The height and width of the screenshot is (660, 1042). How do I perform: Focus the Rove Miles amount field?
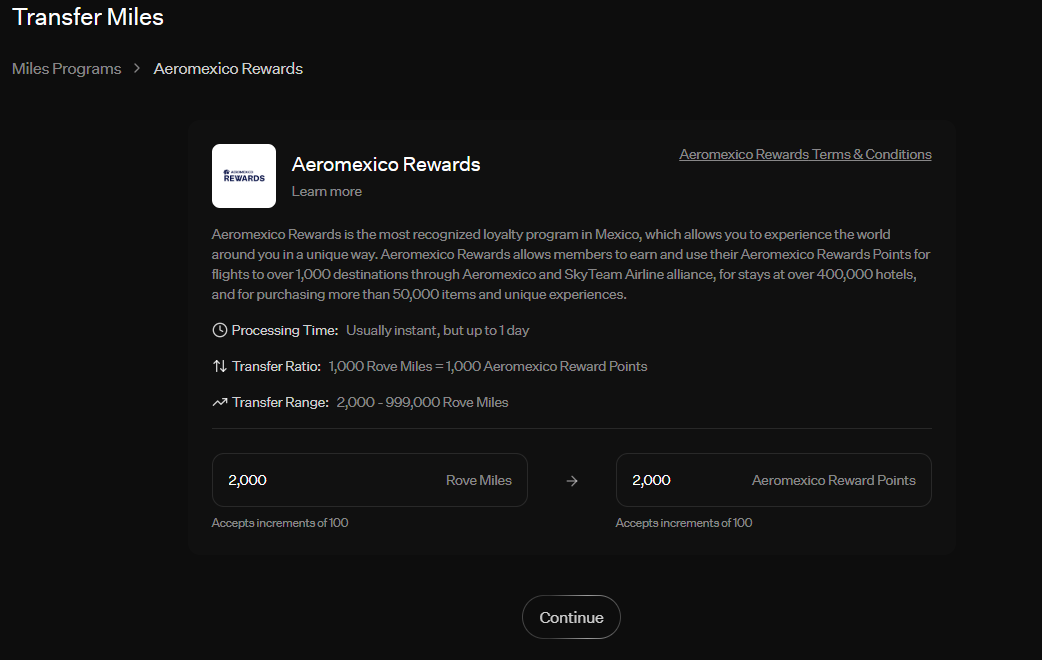click(369, 480)
